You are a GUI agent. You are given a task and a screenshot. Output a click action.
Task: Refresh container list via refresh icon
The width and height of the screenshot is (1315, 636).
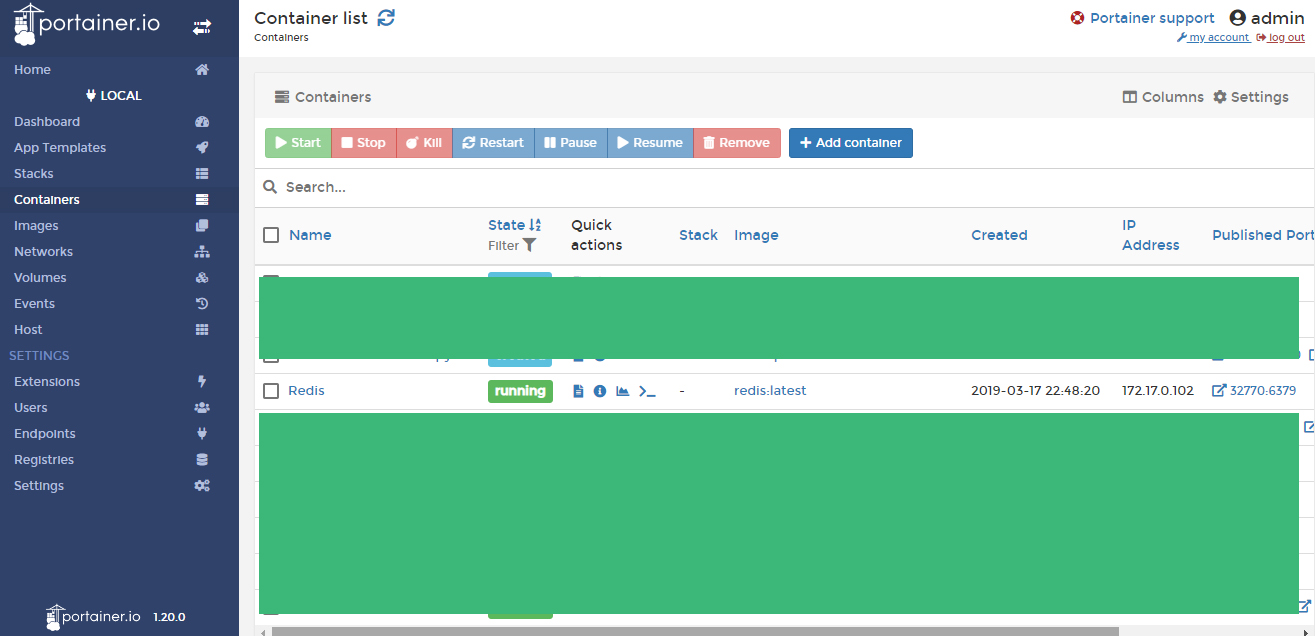(x=386, y=17)
